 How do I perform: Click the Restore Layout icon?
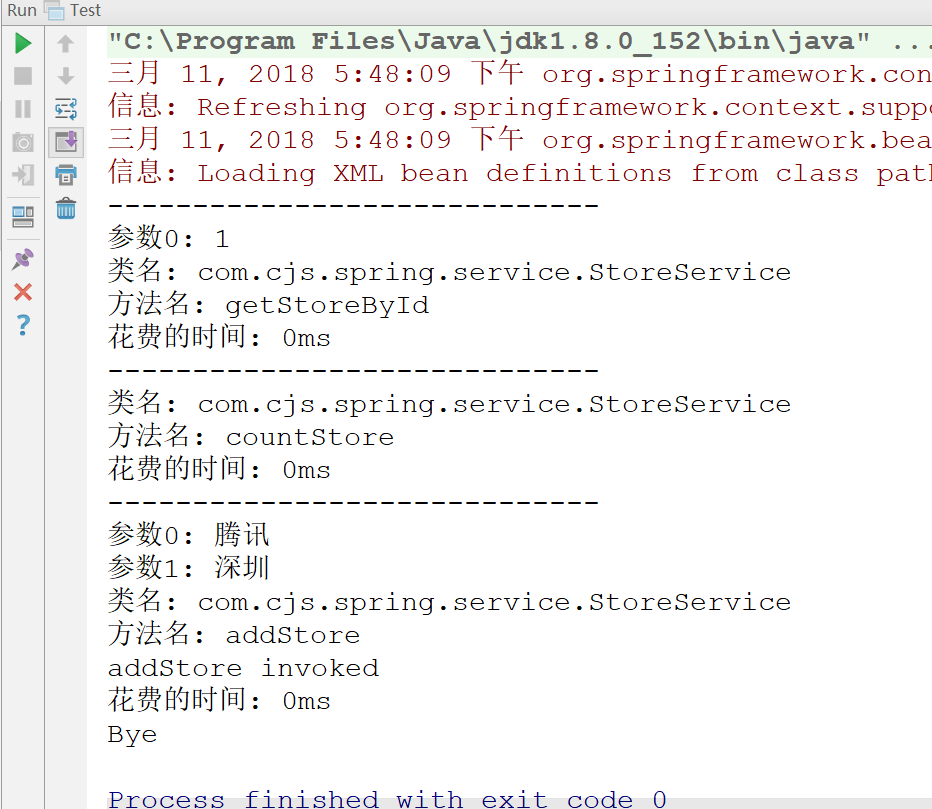click(x=23, y=216)
